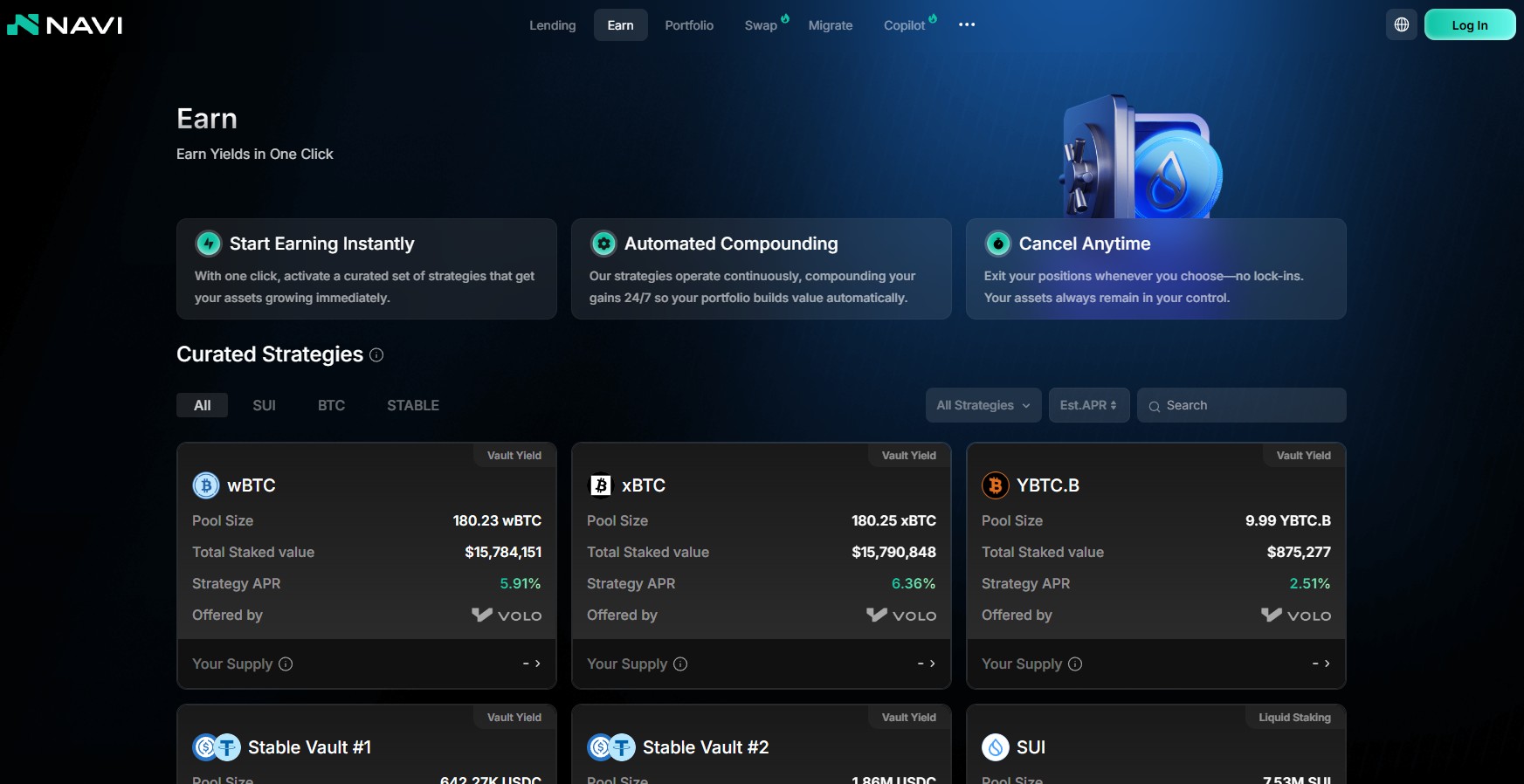Click the xBTC coin icon
Viewport: 1524px width, 784px height.
coord(601,485)
